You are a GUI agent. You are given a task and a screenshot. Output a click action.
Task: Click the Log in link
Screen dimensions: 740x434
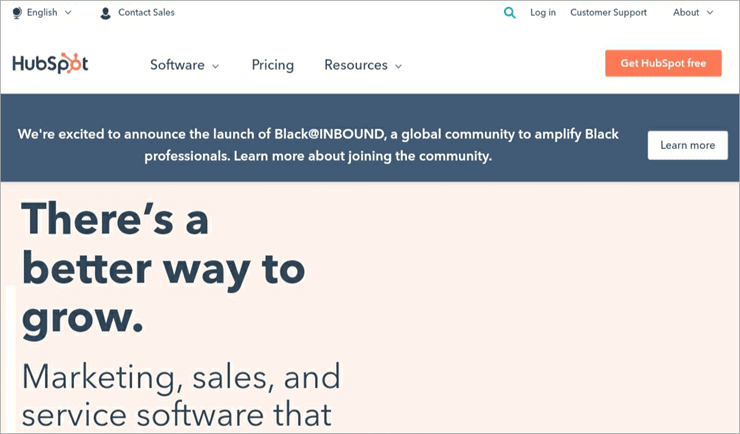(x=543, y=13)
